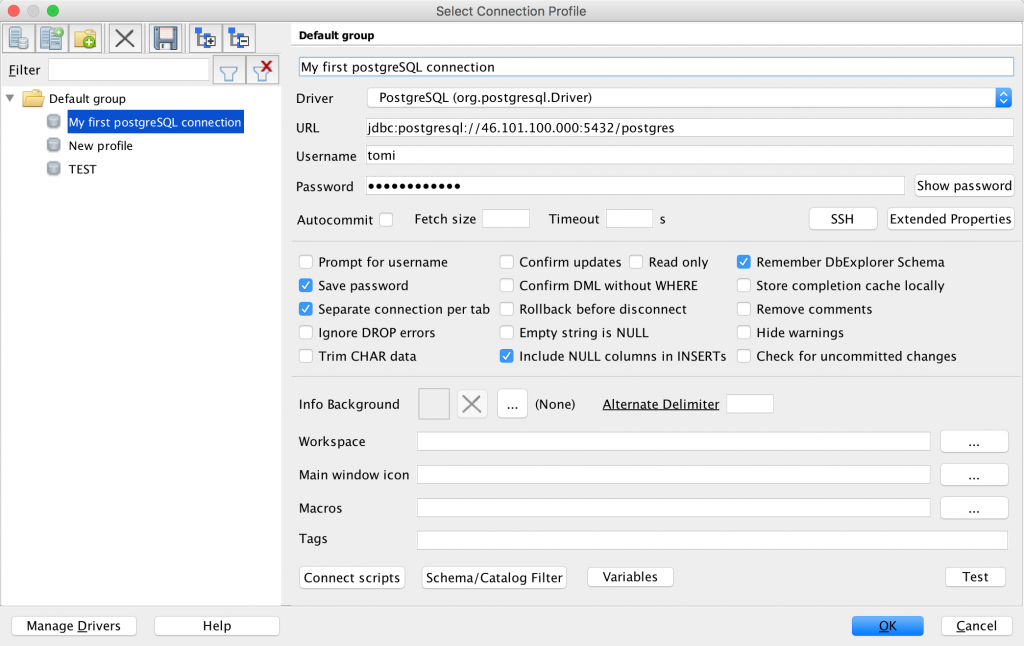Delete the selected profile
Viewport: 1024px width, 646px height.
tap(125, 38)
